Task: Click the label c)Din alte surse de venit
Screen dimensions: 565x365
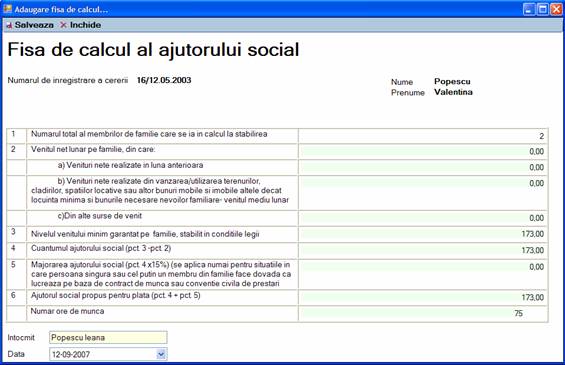Action: coord(100,216)
